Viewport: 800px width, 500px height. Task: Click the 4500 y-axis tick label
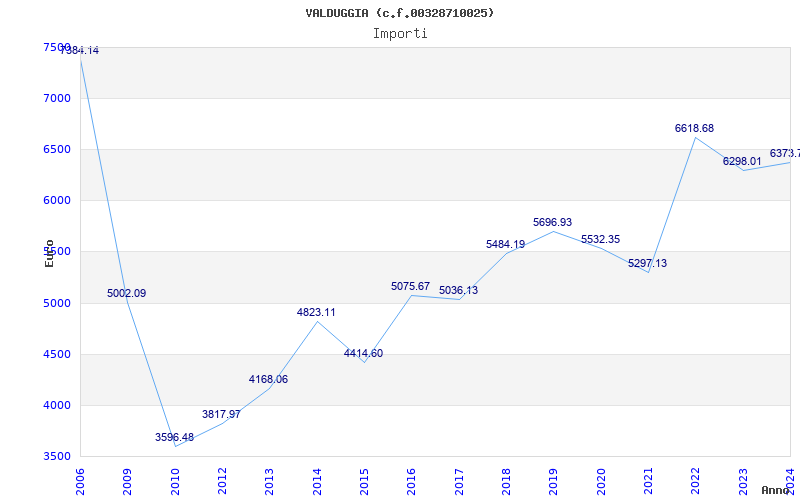58,354
